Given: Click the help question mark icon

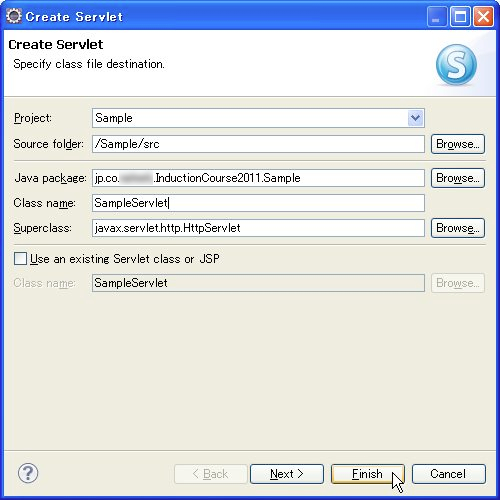Looking at the screenshot, I should [28, 473].
